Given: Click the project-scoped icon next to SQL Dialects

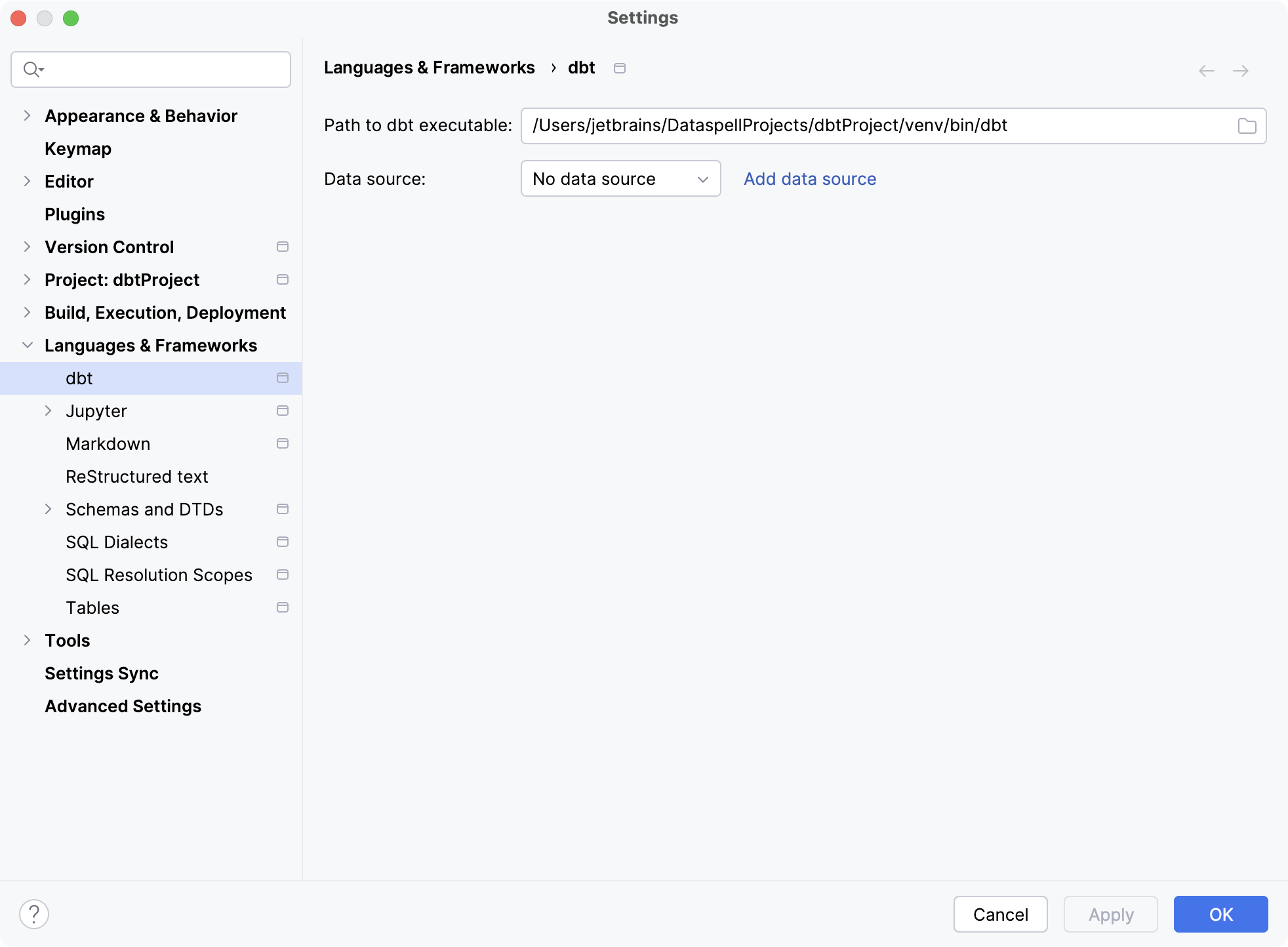Looking at the screenshot, I should click(283, 541).
